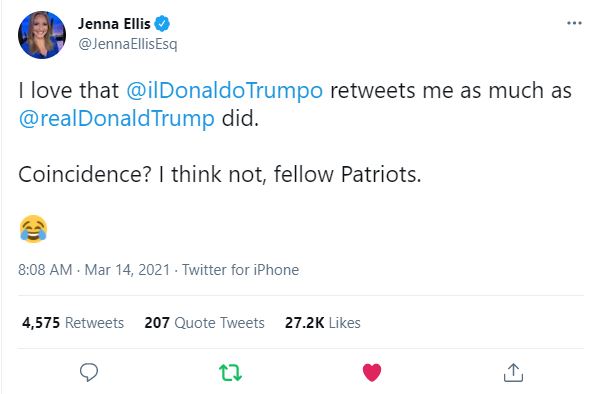Unlike the tweet with the red heart
This screenshot has width=597, height=394.
point(372,372)
